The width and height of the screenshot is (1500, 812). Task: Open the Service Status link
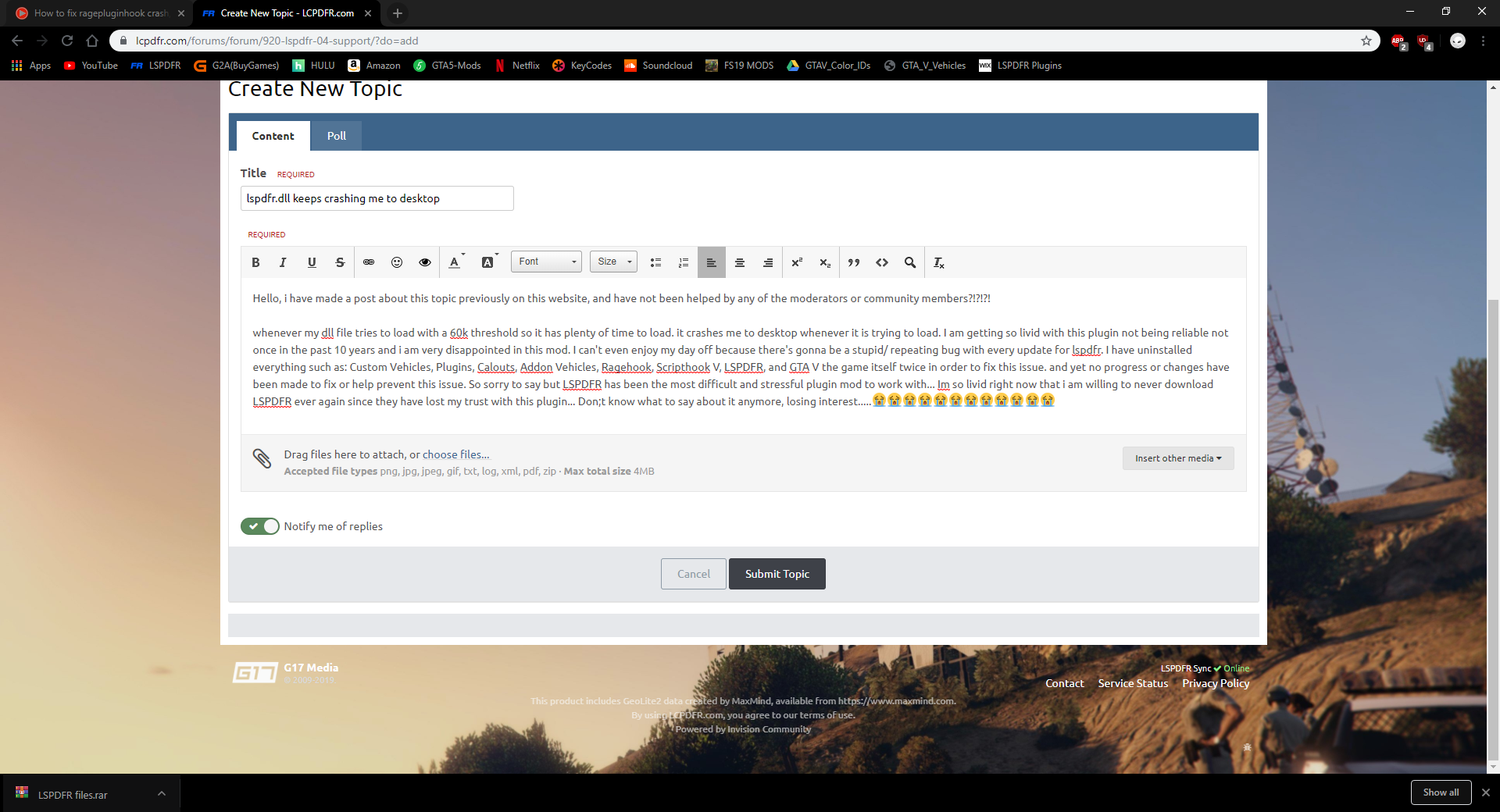coord(1133,683)
